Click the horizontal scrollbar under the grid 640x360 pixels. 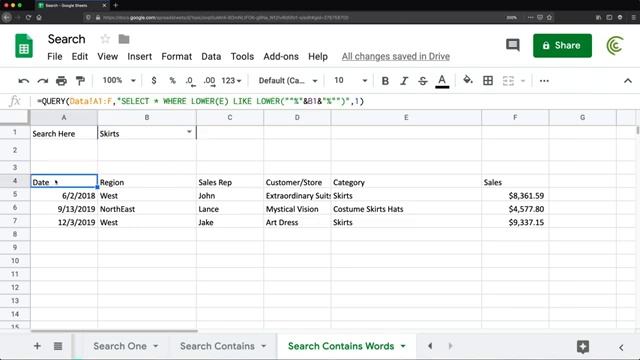[x=114, y=331]
